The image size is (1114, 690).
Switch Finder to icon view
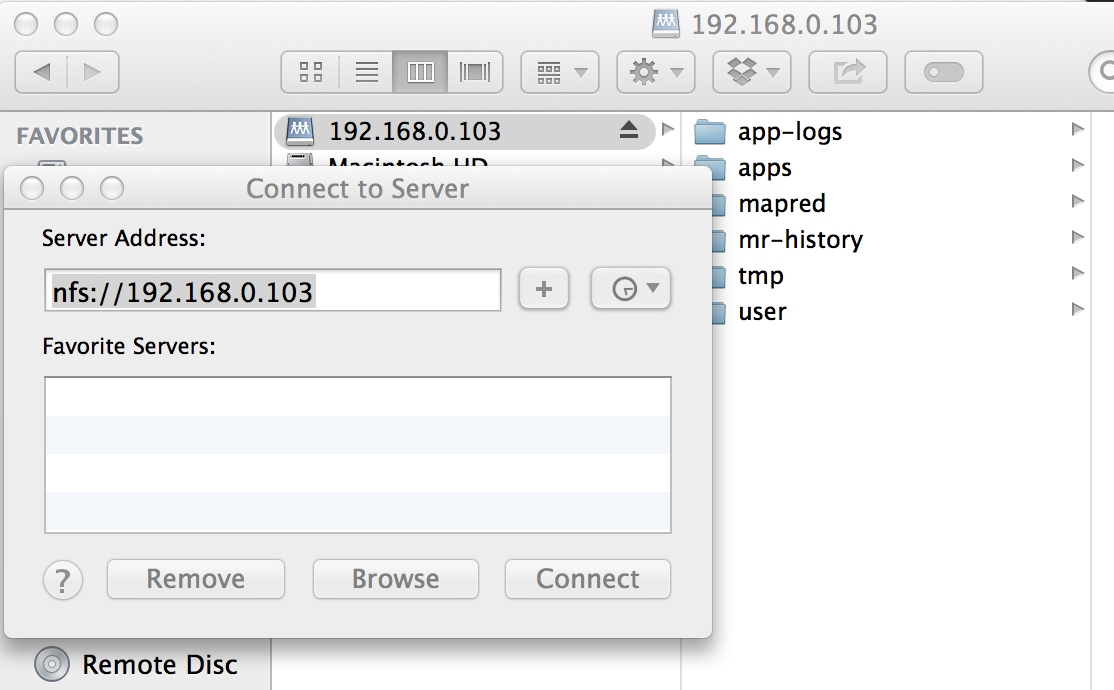coord(310,72)
